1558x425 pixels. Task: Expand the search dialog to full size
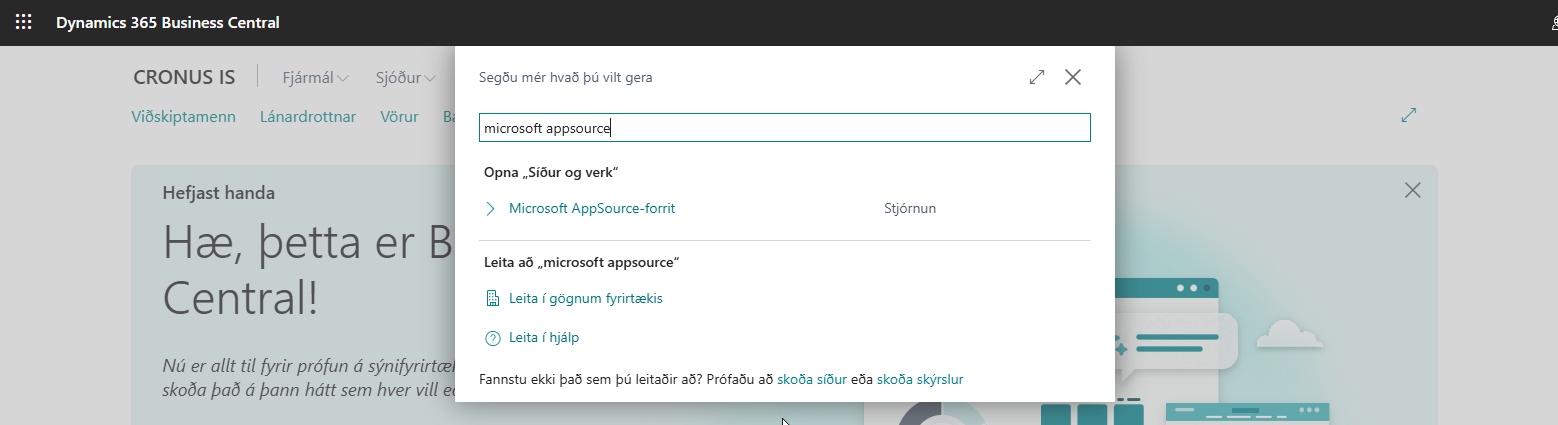click(1037, 77)
